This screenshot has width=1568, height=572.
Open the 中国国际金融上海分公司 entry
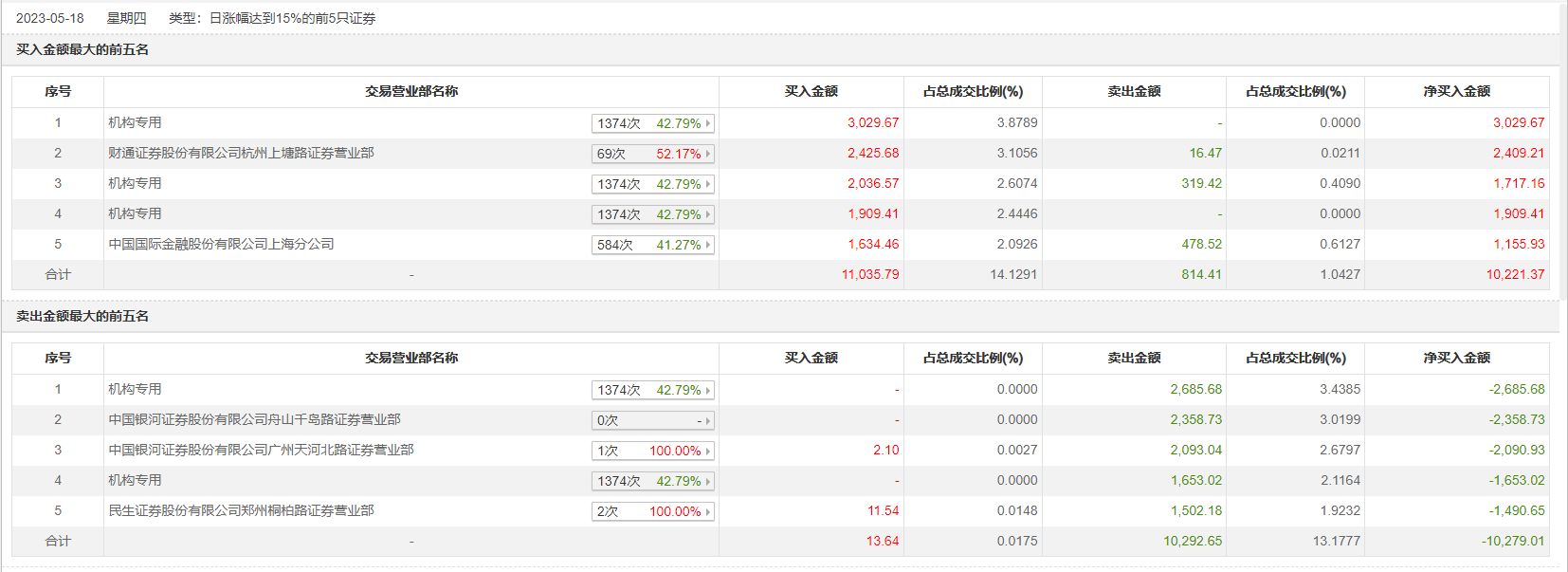coord(221,244)
